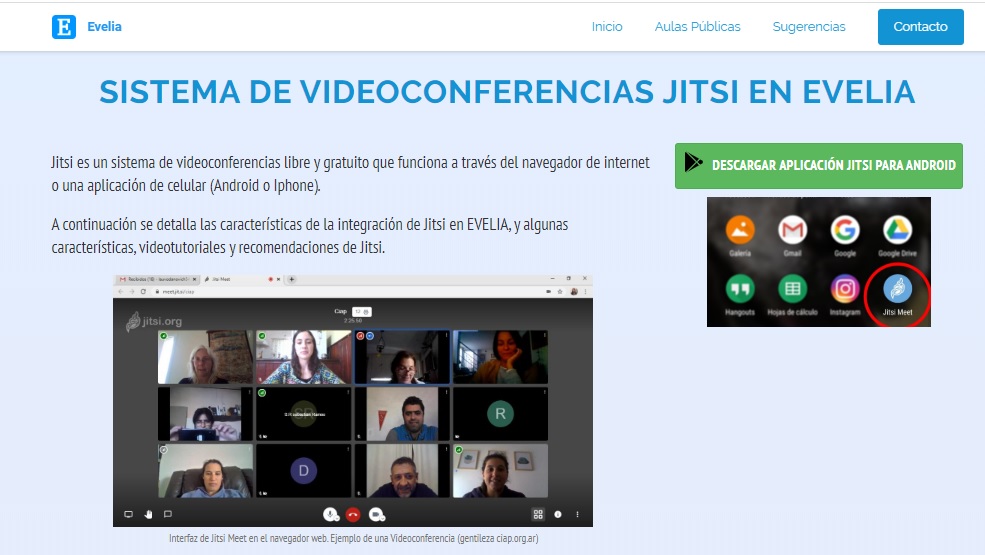Select the participant tile with letter D
The height and width of the screenshot is (555, 985).
click(x=303, y=471)
